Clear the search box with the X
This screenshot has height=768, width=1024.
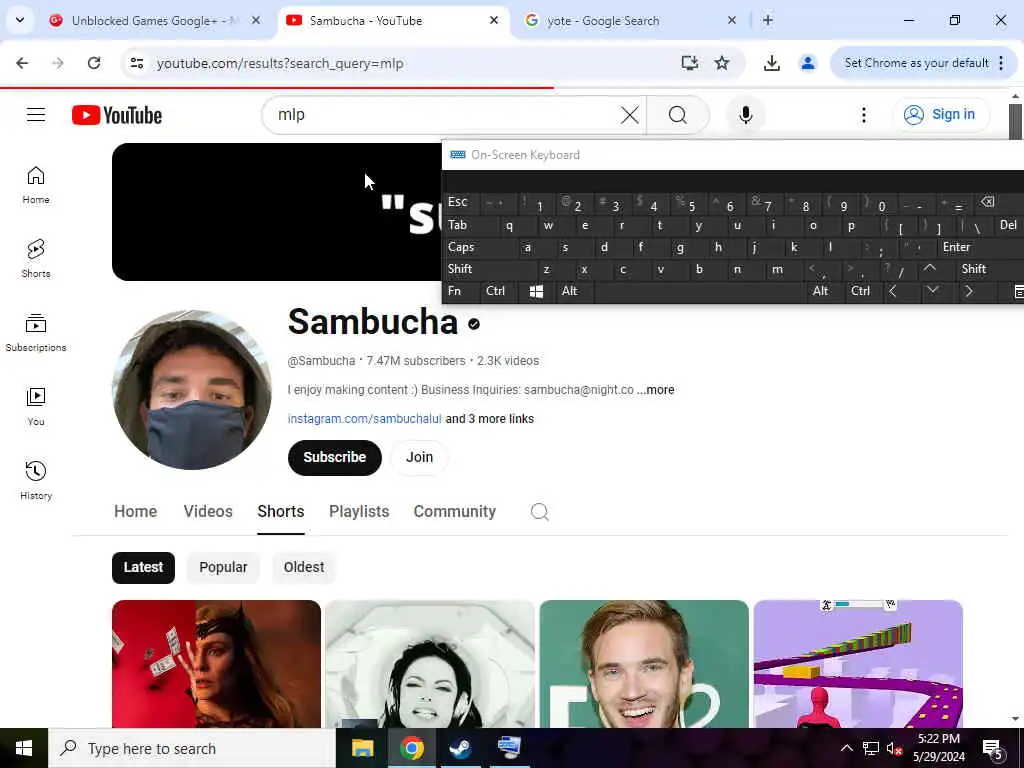[x=630, y=115]
